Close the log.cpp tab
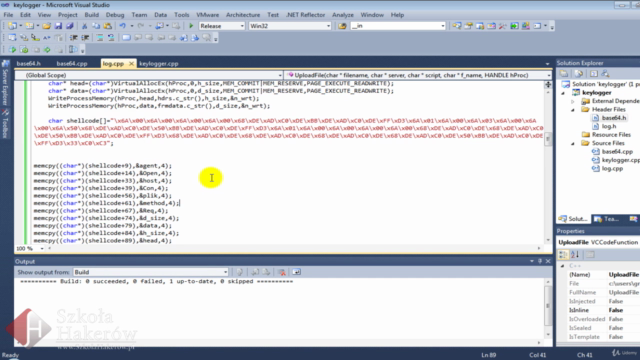 point(131,64)
